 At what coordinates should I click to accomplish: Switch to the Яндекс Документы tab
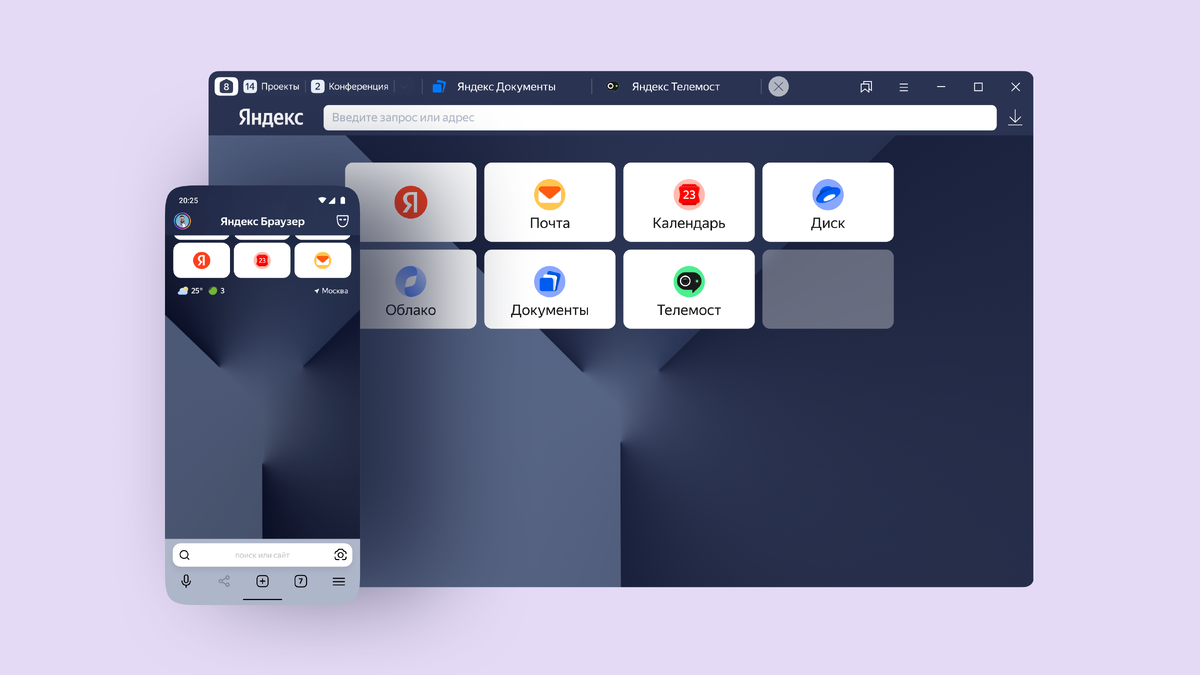pos(506,87)
